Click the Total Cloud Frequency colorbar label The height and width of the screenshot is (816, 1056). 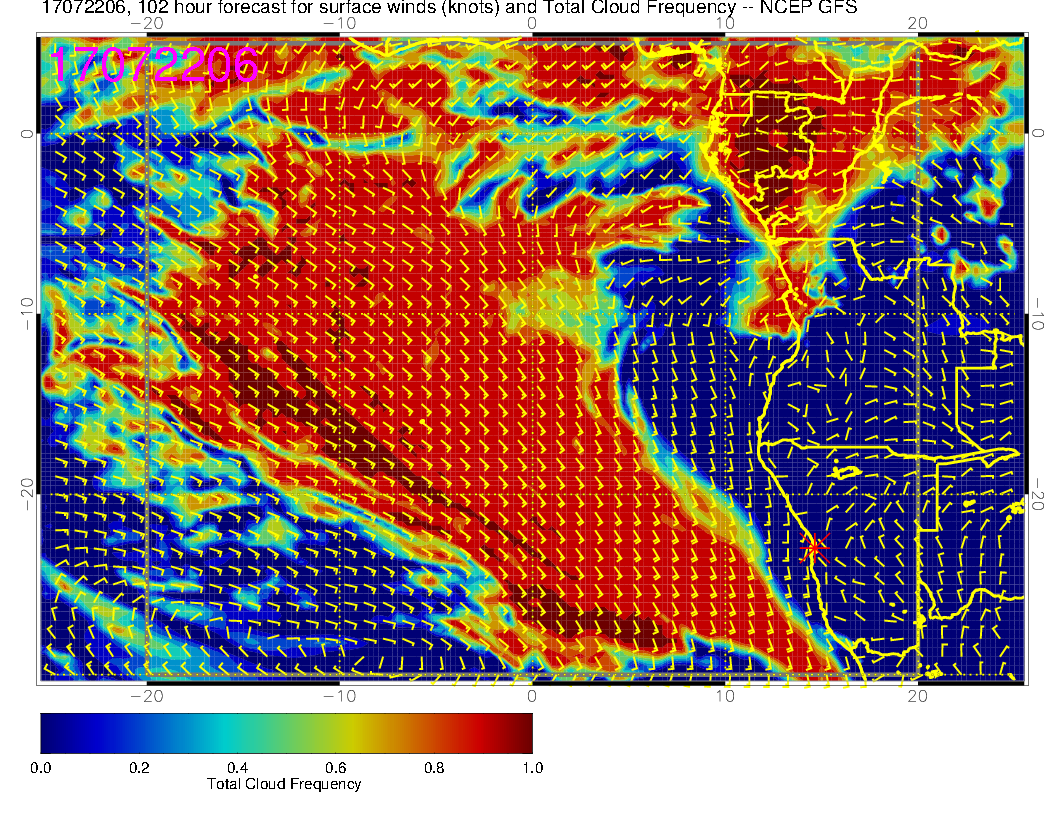click(284, 784)
